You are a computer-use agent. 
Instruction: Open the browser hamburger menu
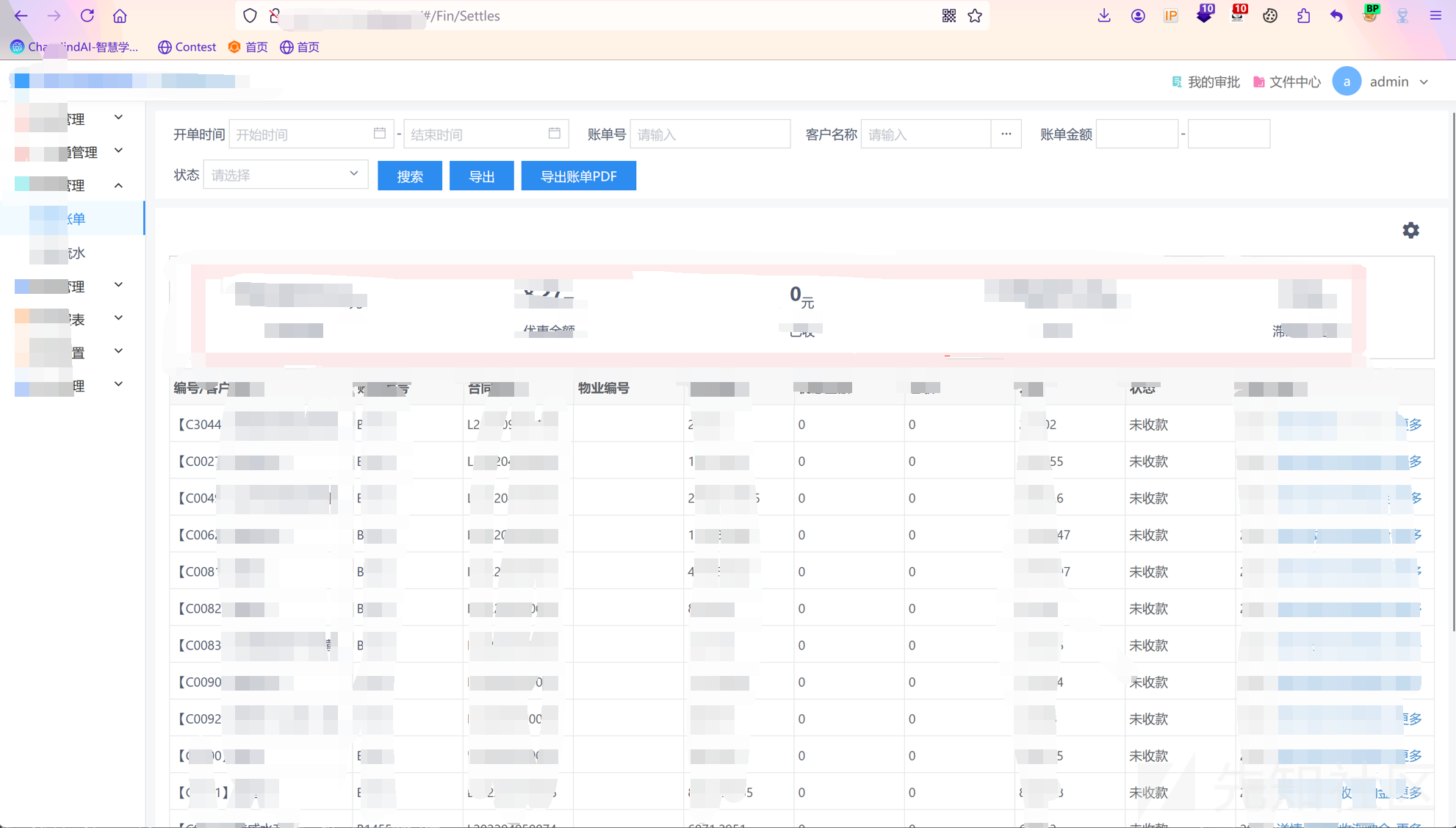pyautogui.click(x=1435, y=15)
